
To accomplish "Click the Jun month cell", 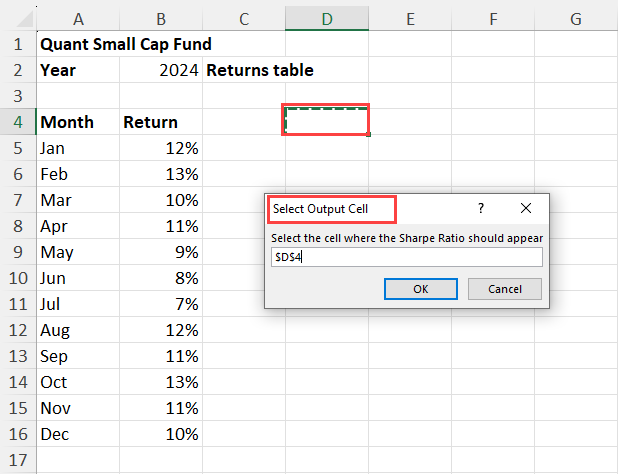I will pos(78,278).
